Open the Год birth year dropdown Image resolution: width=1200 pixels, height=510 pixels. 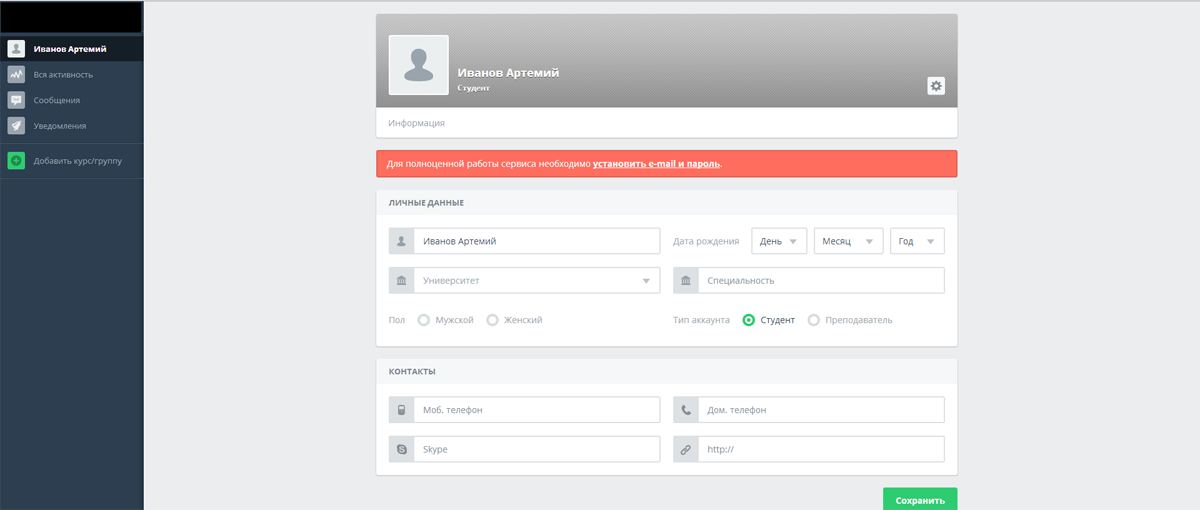click(x=917, y=241)
